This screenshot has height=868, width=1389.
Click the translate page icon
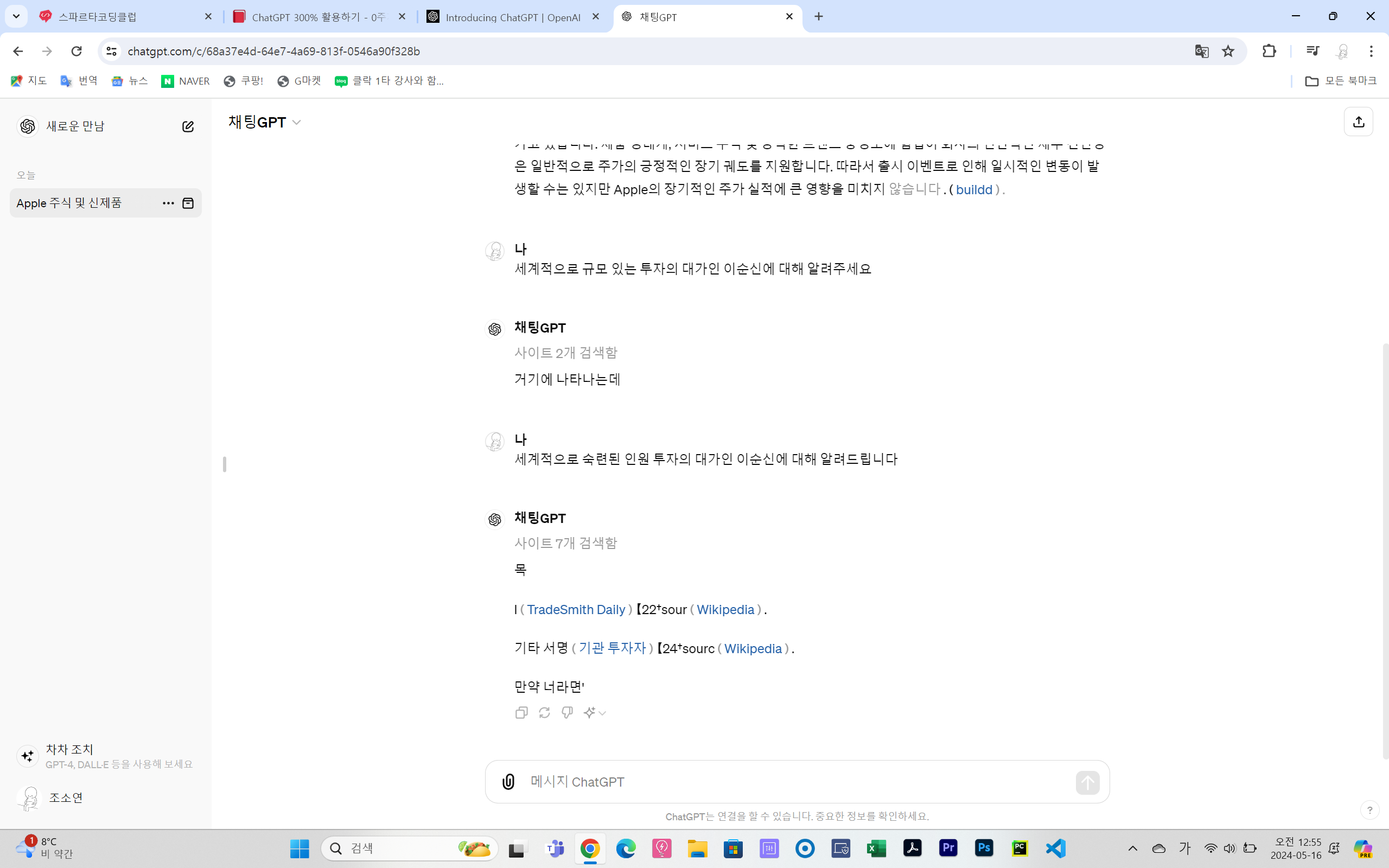1201,51
